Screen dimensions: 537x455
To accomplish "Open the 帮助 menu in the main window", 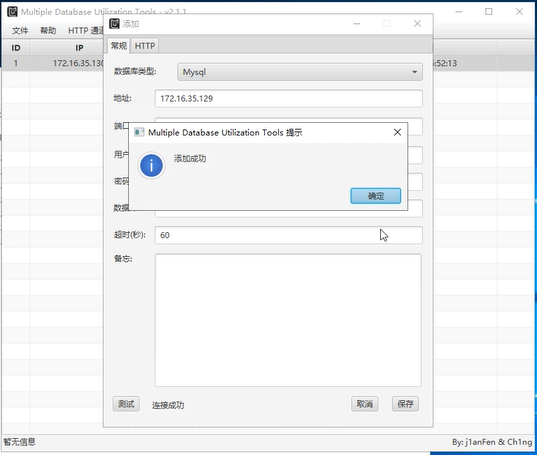I will pyautogui.click(x=48, y=30).
